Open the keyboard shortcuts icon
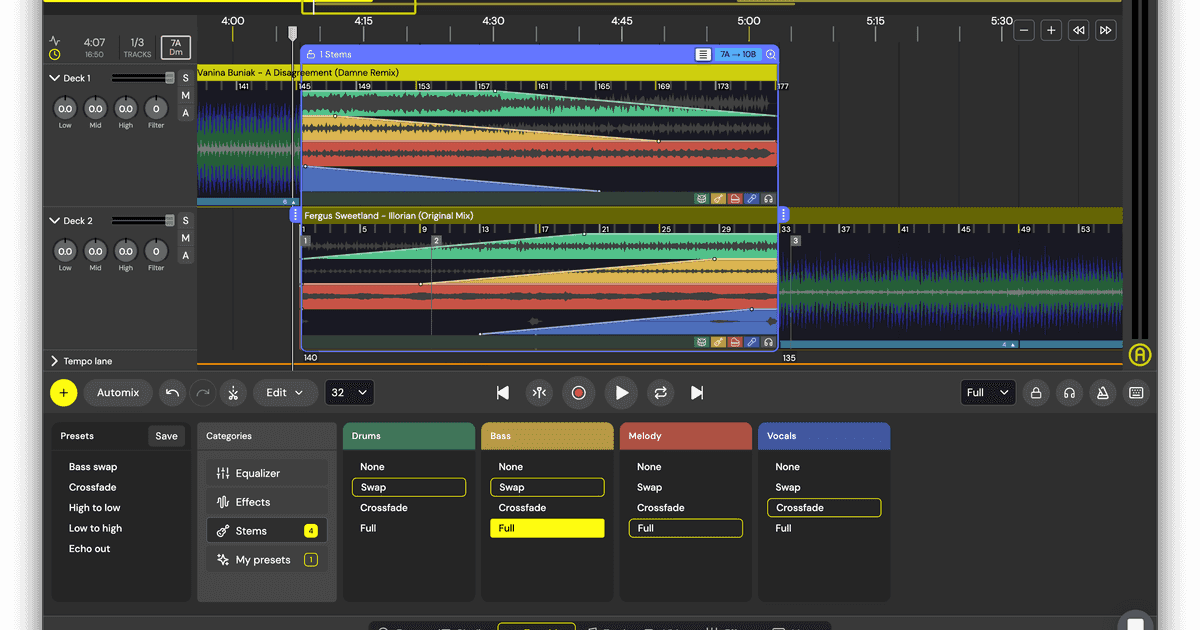The height and width of the screenshot is (630, 1200). coord(1136,393)
